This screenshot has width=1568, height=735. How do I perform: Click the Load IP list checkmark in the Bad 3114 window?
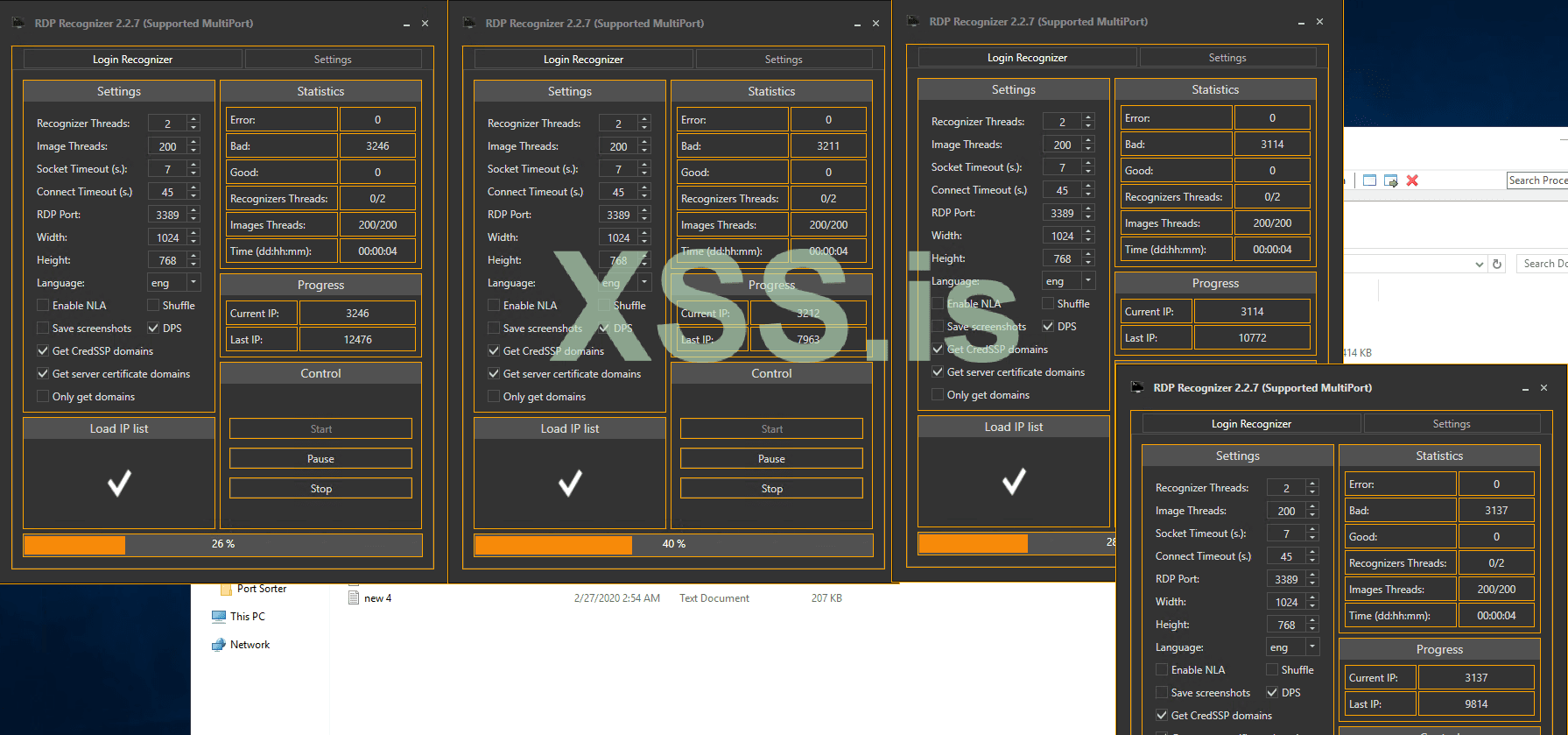[1014, 481]
